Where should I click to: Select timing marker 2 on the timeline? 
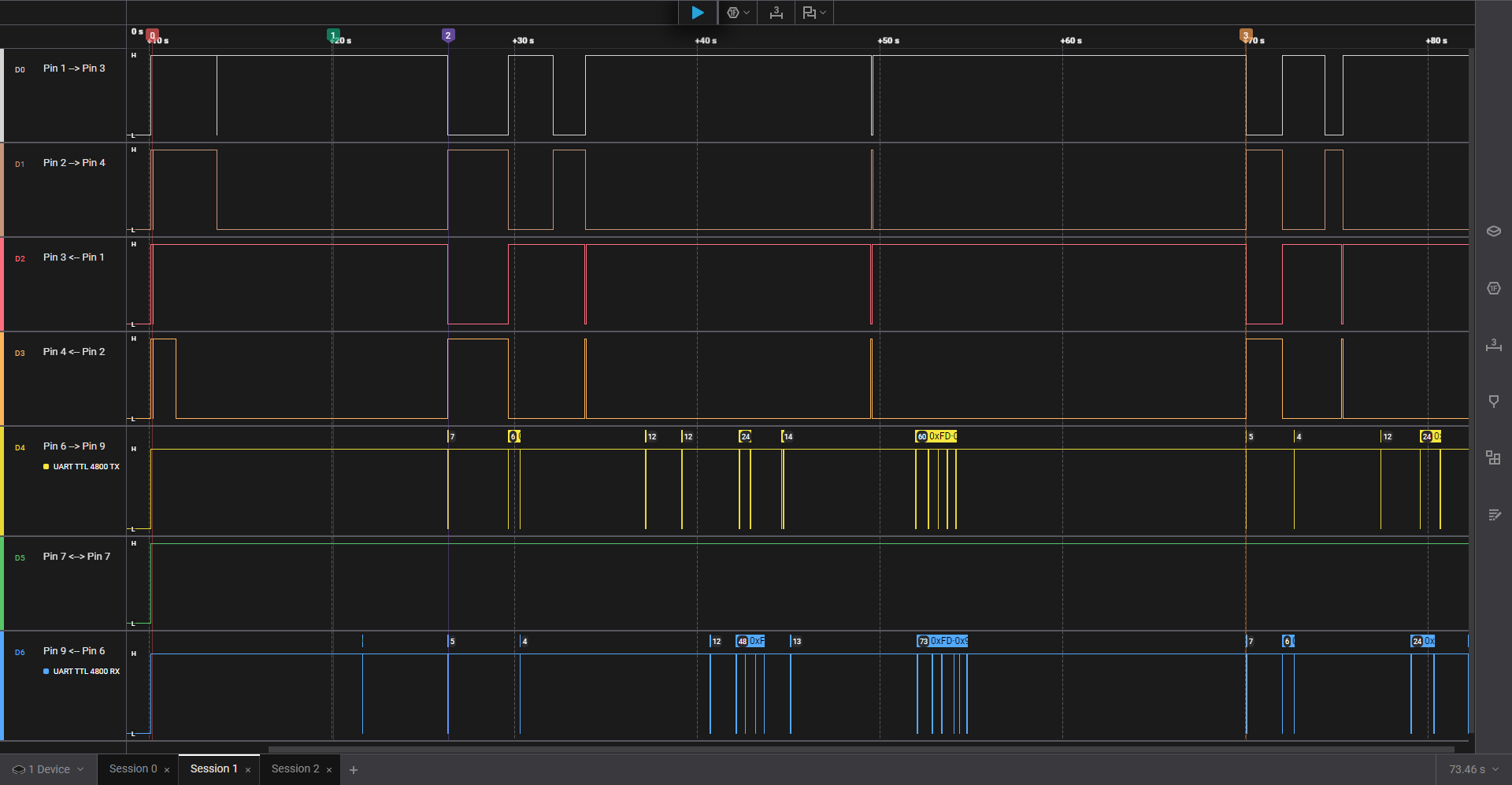point(448,35)
